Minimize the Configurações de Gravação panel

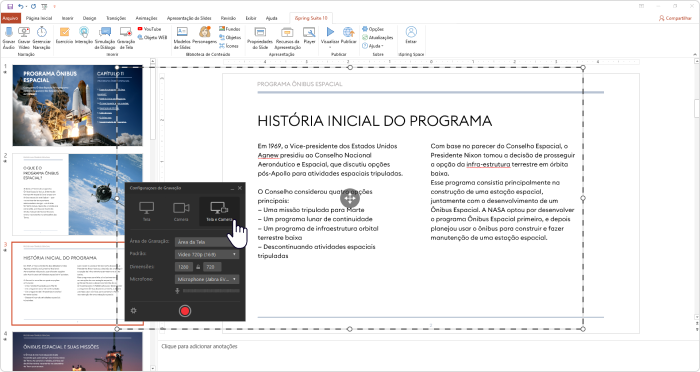pyautogui.click(x=232, y=188)
